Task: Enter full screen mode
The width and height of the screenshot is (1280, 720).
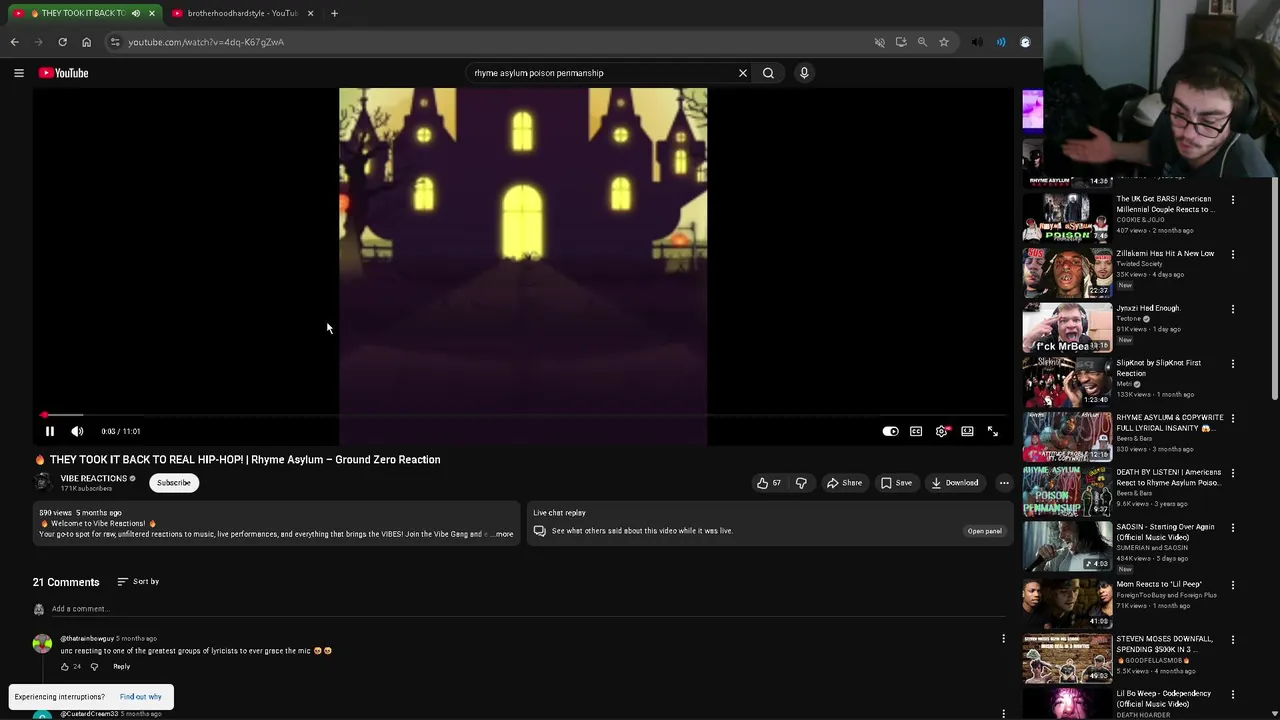Action: [993, 431]
